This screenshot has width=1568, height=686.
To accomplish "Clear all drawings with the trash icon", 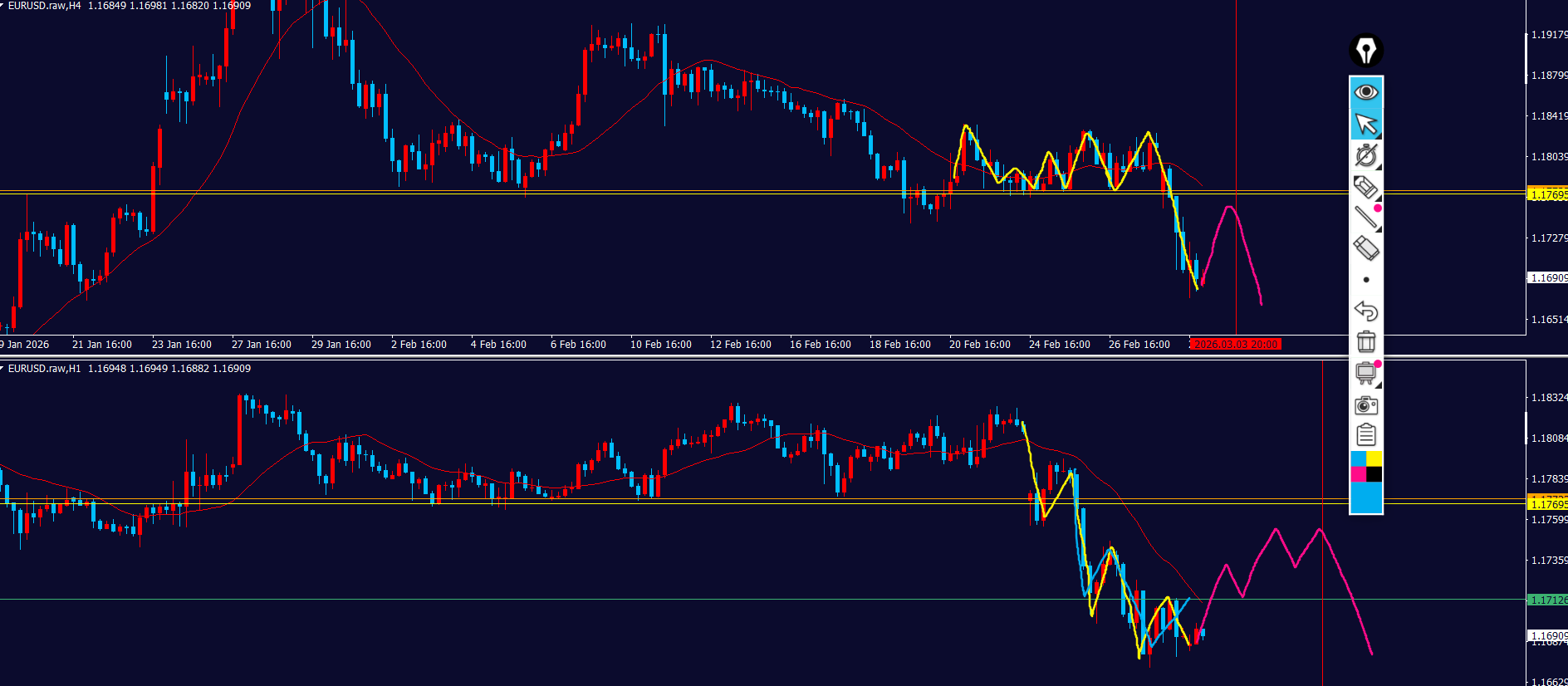I will tap(1366, 341).
